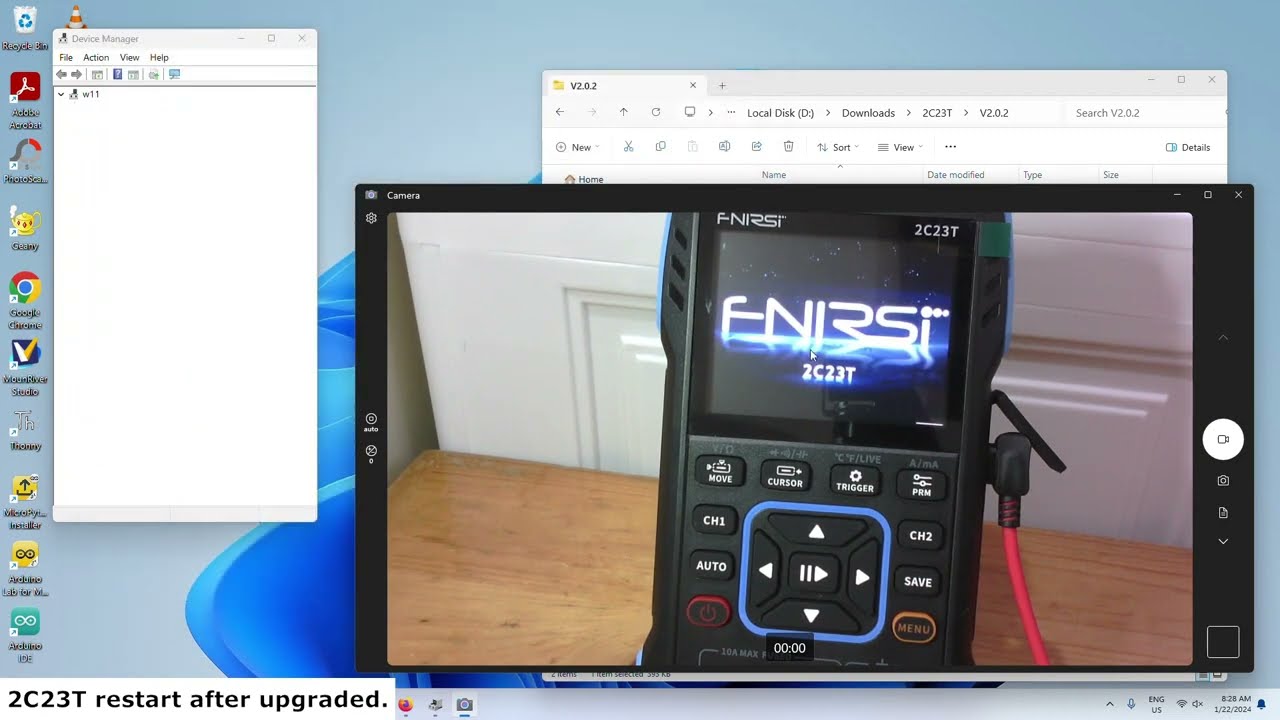Add a new File Explorer tab
1280x720 pixels.
[722, 86]
